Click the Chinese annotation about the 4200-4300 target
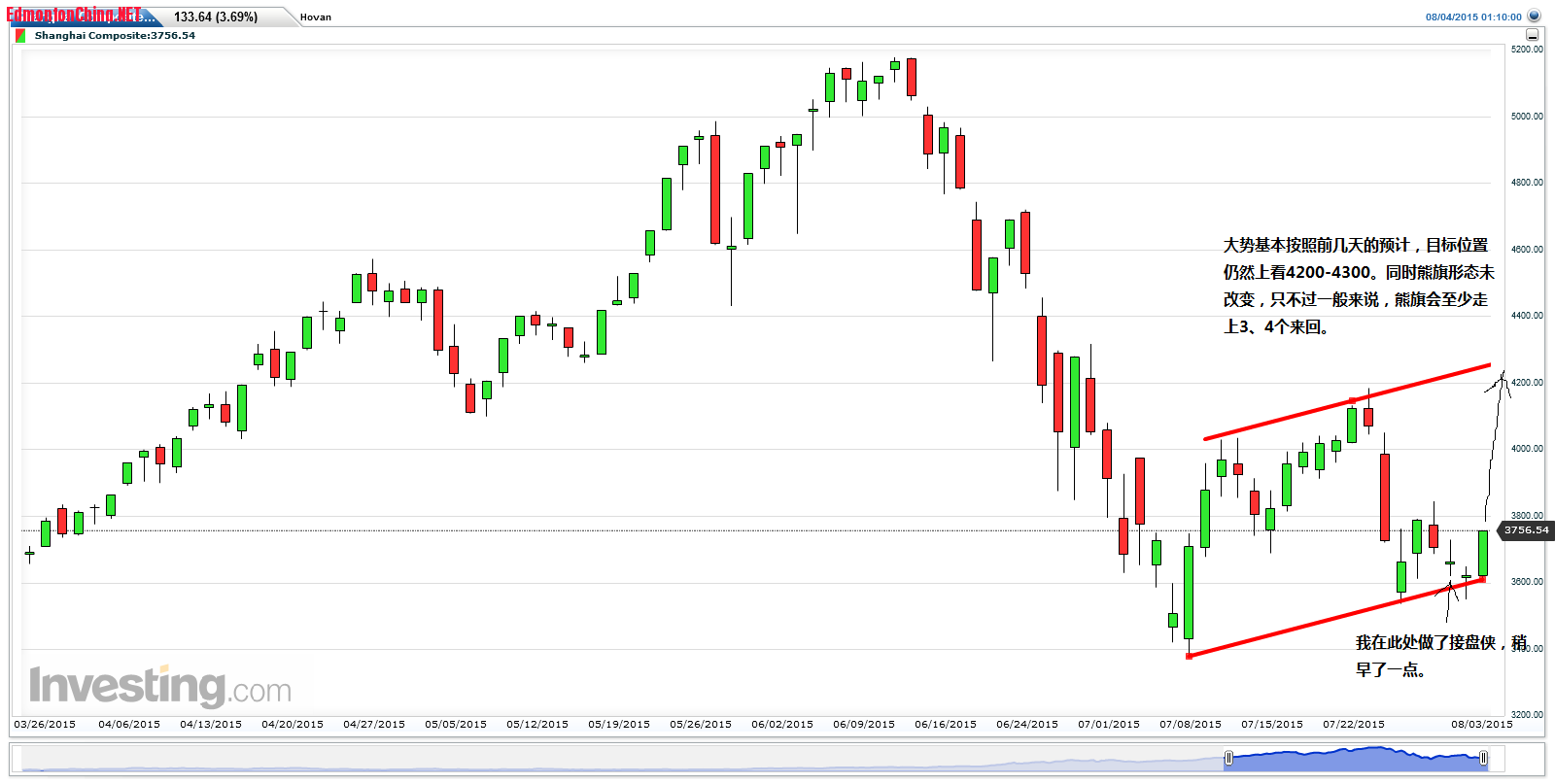This screenshot has width=1555, height=784. click(1357, 286)
